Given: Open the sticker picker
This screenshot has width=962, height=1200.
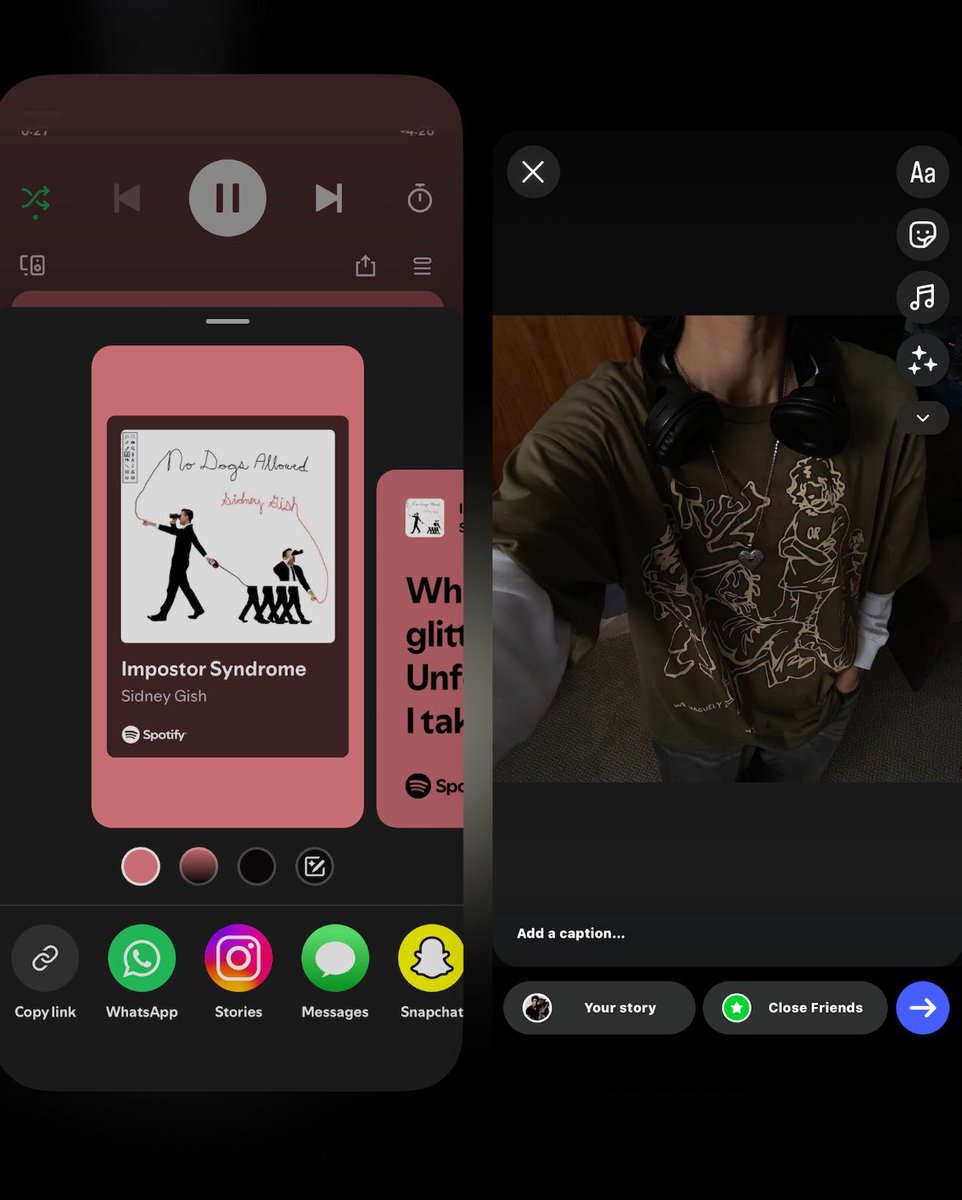Looking at the screenshot, I should 922,235.
